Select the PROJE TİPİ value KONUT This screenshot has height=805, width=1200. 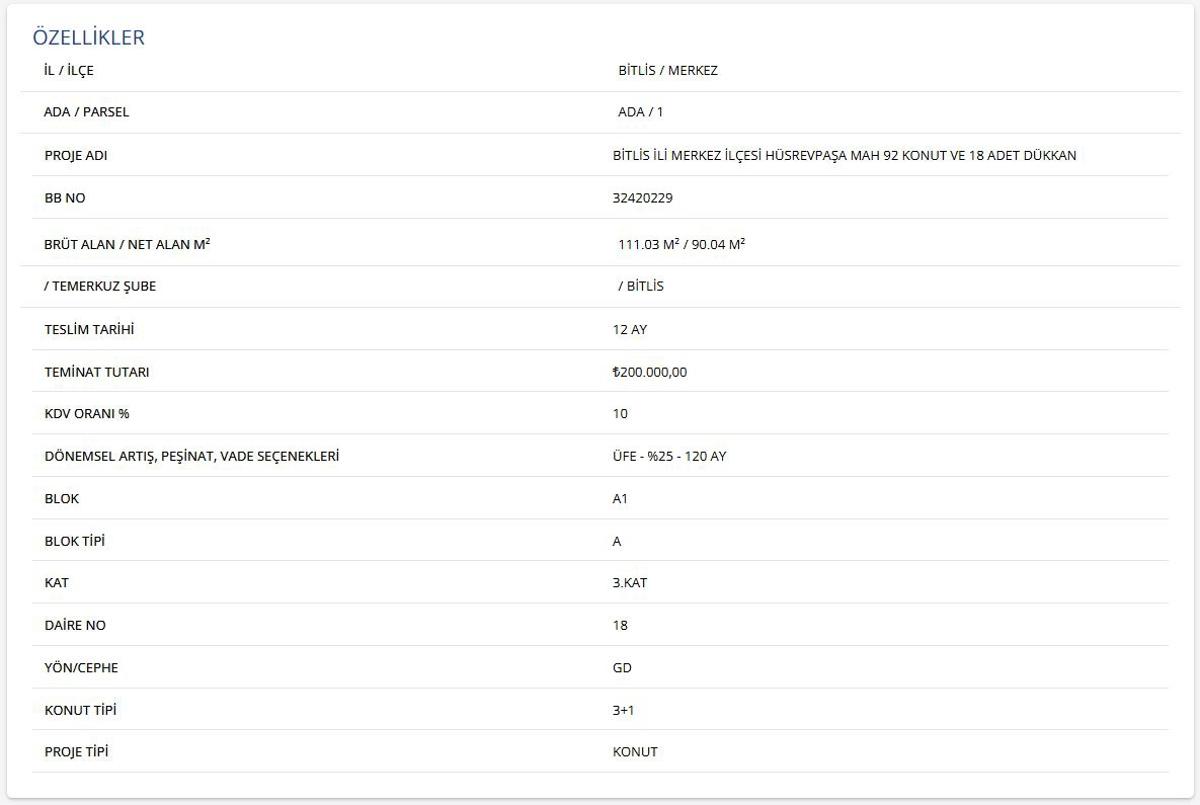click(635, 752)
